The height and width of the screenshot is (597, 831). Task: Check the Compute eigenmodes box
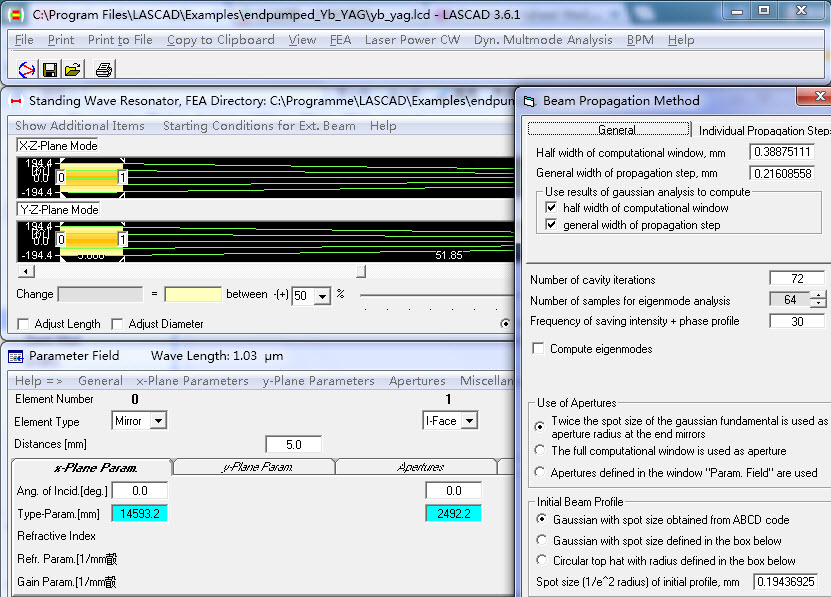point(538,348)
